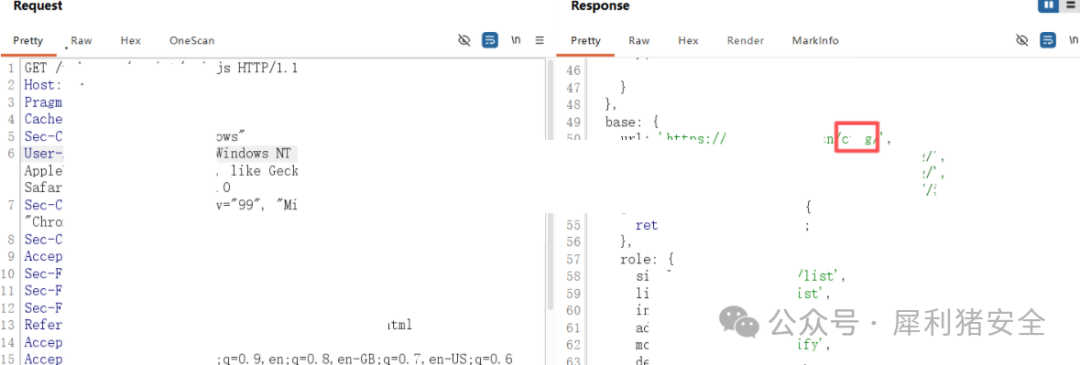Click the 'Refer' header on line 13
Screen dimensions: 1080x365
tap(43, 325)
